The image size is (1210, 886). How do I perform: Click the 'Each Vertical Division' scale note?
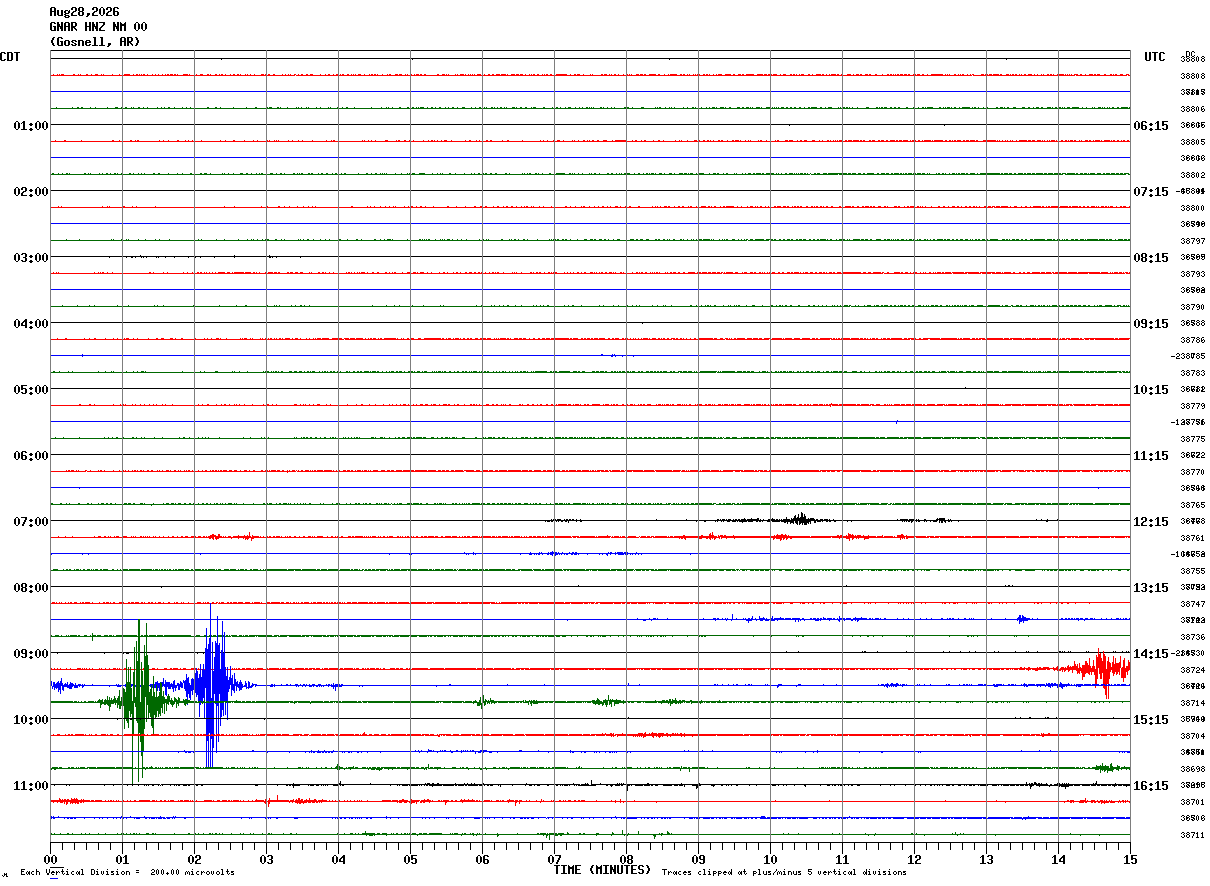[x=128, y=873]
